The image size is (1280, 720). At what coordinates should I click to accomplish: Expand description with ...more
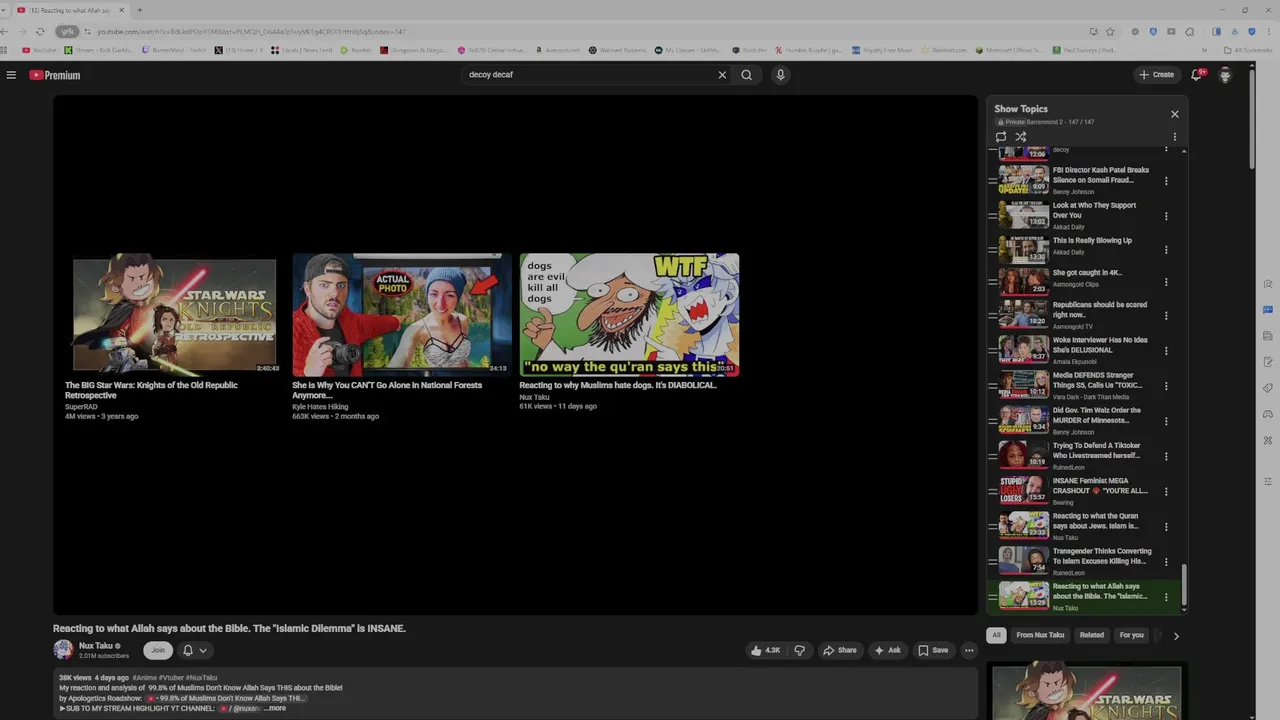coord(275,708)
